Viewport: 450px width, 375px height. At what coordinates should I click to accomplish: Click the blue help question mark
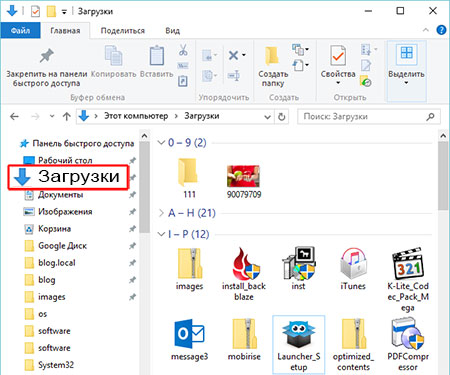(x=441, y=30)
